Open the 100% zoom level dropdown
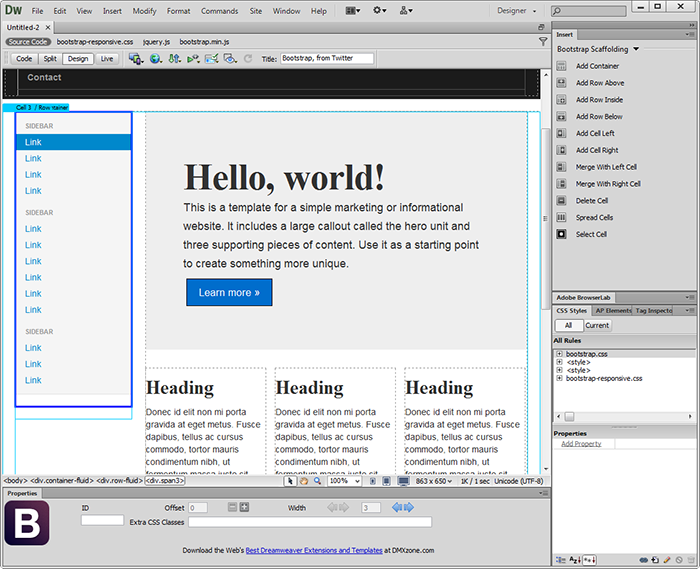The width and height of the screenshot is (700, 569). 344,481
